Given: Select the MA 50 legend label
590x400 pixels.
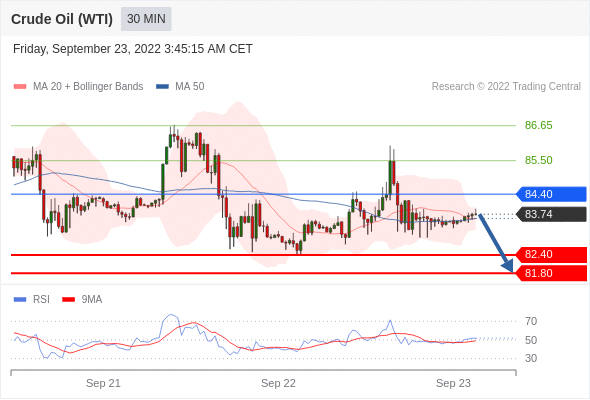Looking at the screenshot, I should pos(190,87).
